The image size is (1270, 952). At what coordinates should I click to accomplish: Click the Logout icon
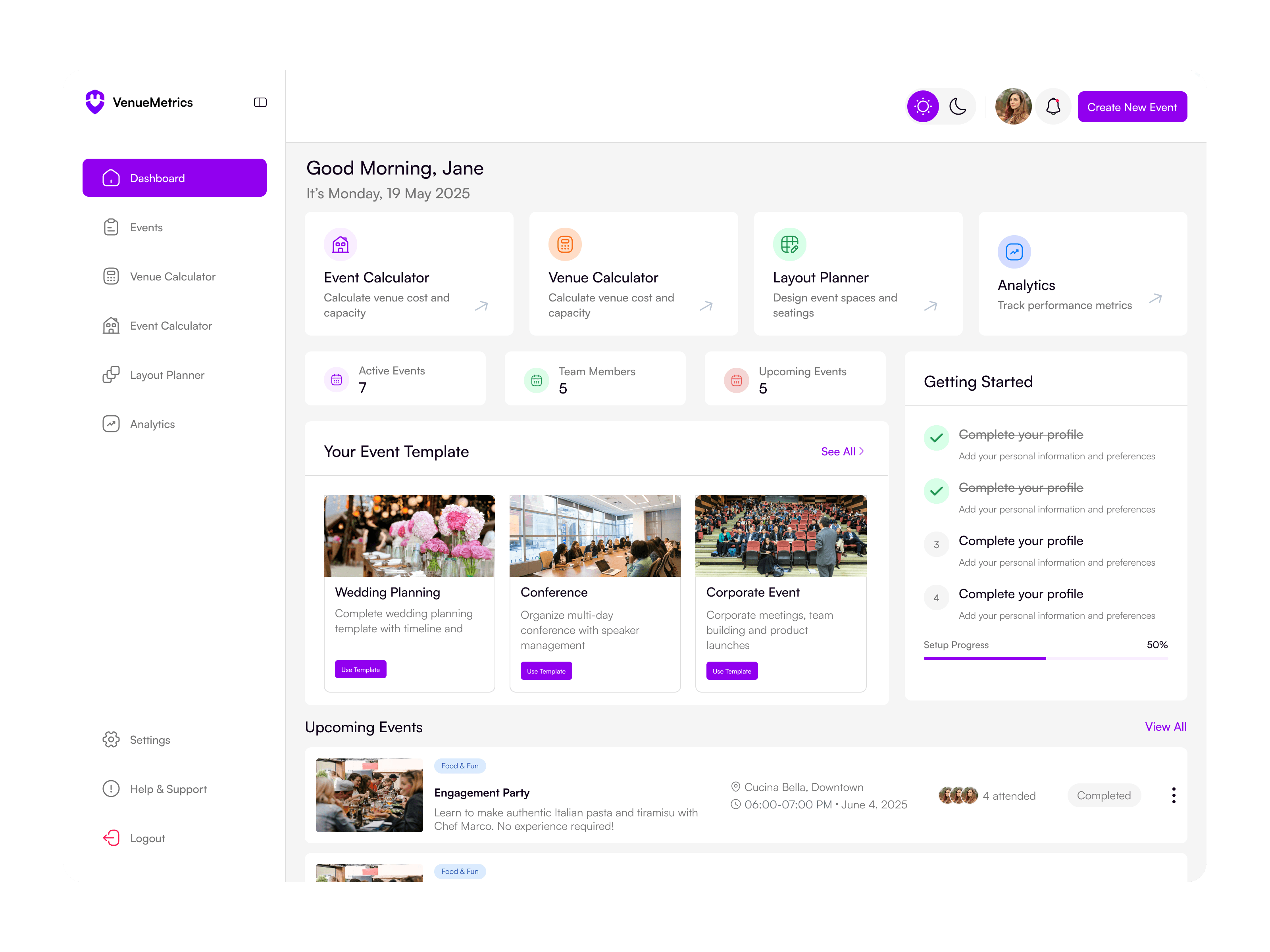[x=111, y=838]
